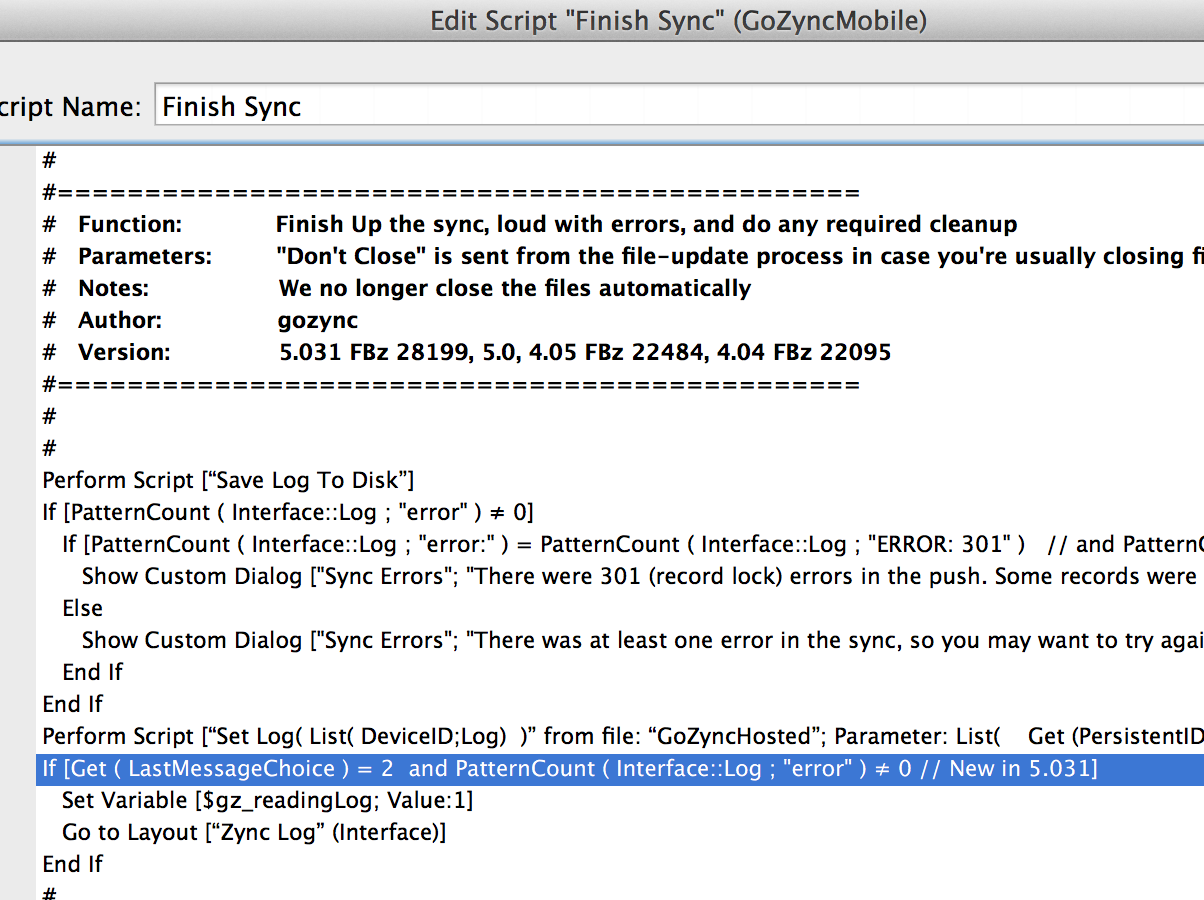Select the equals-sign divider comment below Version line
Screen dimensions: 1204x900
coord(451,384)
